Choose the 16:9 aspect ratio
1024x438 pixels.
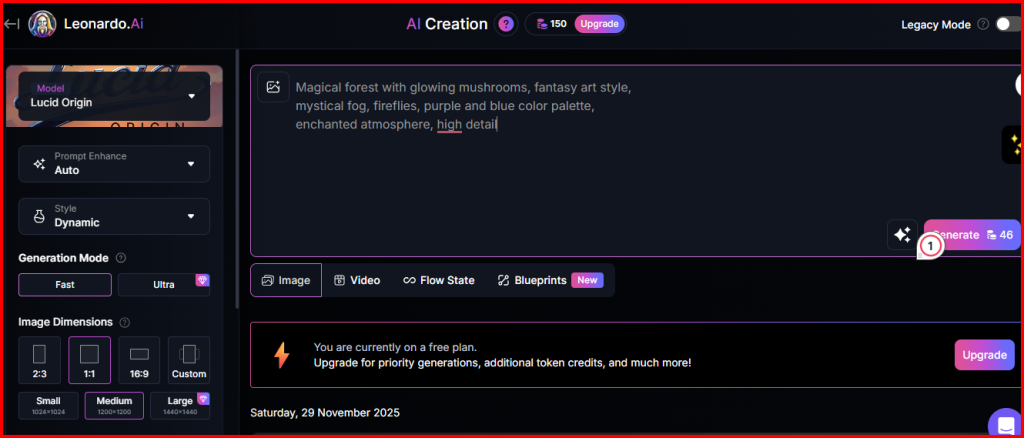[139, 360]
